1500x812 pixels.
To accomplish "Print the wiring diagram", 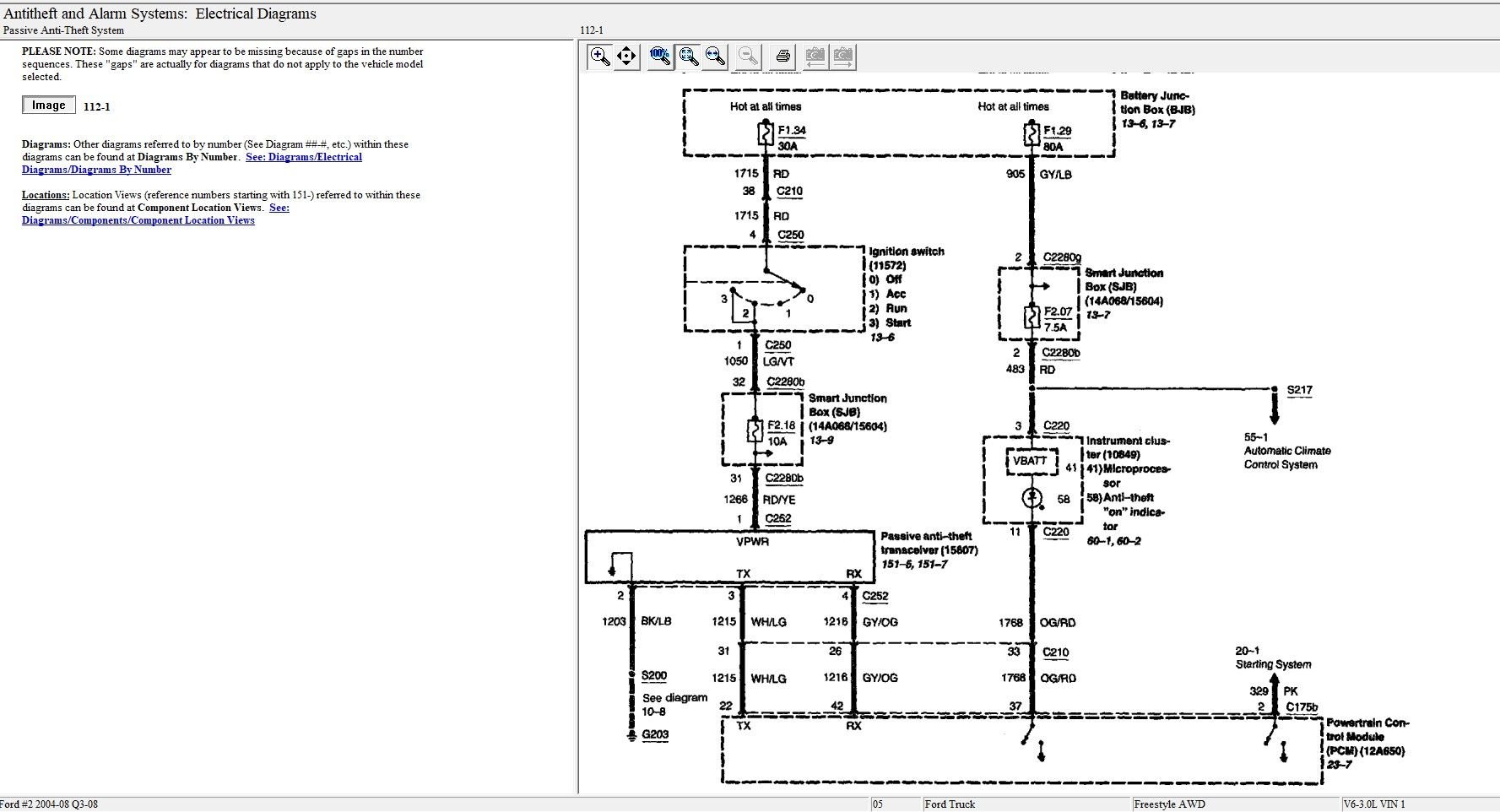I will [x=782, y=57].
